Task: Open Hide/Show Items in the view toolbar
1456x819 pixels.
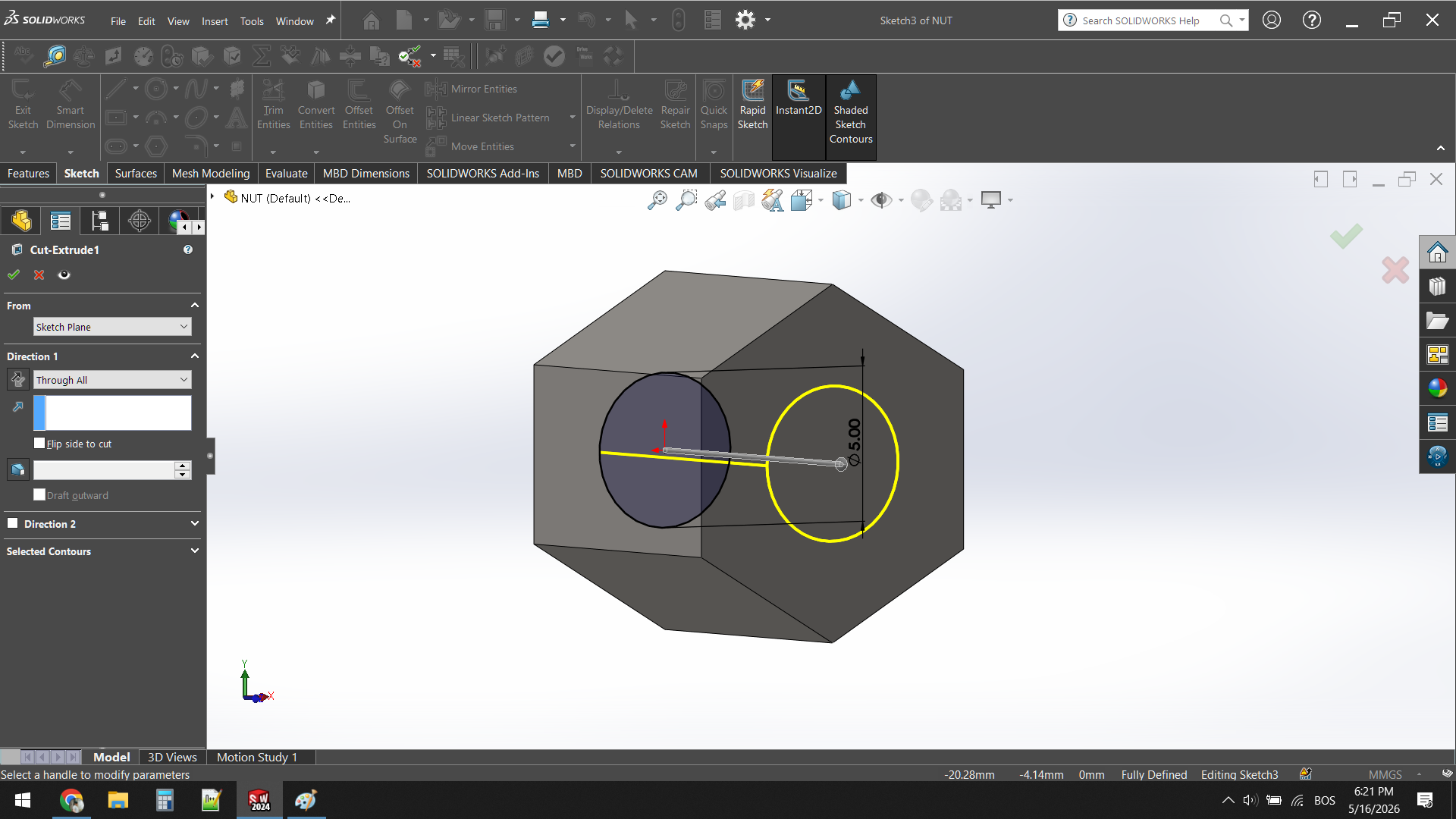Action: (x=881, y=200)
